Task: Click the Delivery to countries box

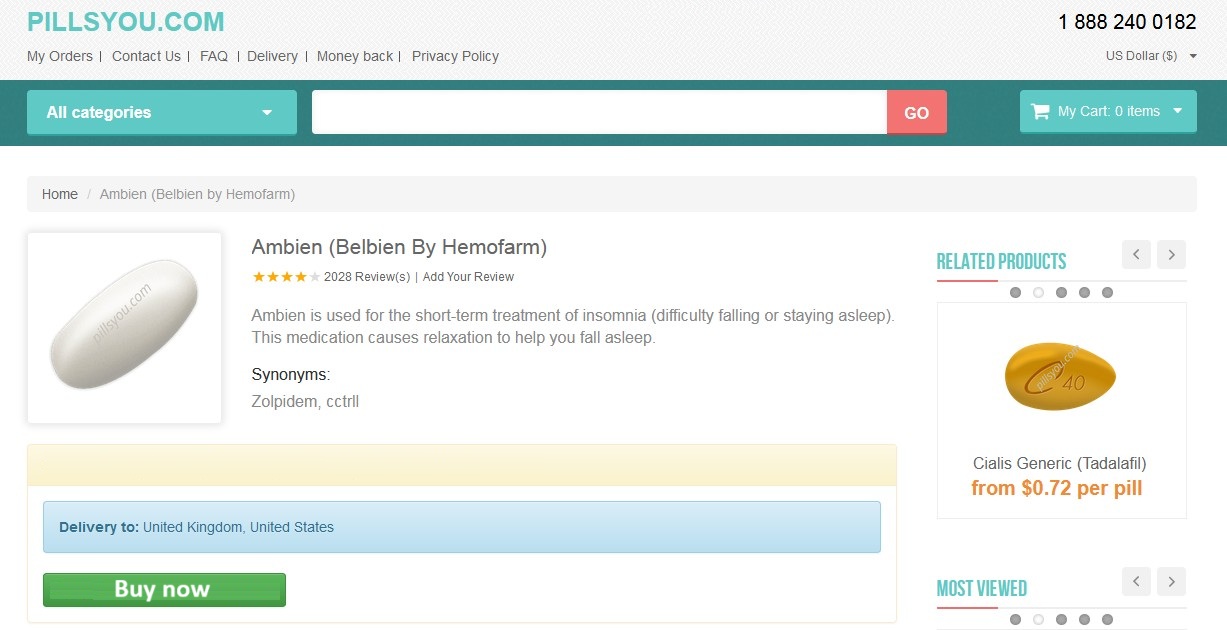Action: click(462, 527)
